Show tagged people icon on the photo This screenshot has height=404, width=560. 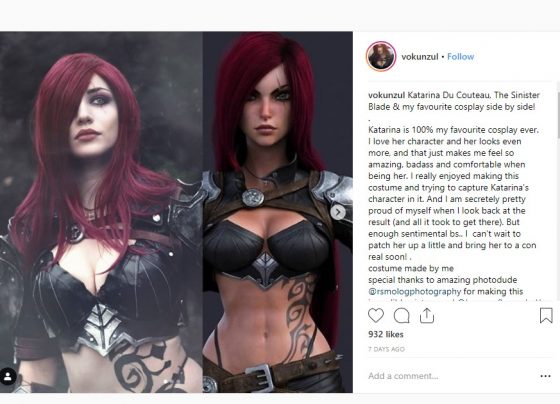(x=8, y=376)
